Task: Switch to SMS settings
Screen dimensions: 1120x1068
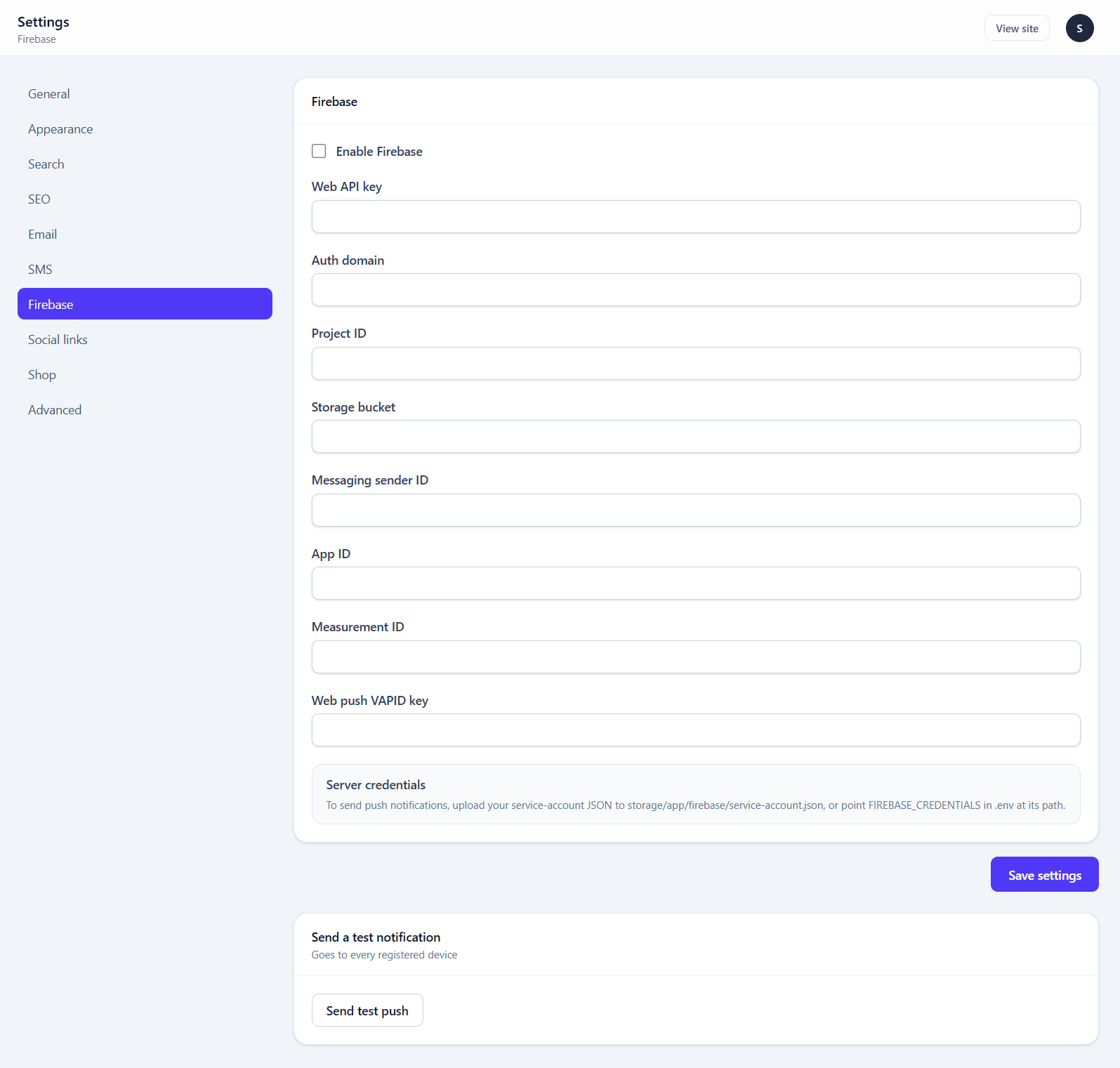Action: pos(145,269)
